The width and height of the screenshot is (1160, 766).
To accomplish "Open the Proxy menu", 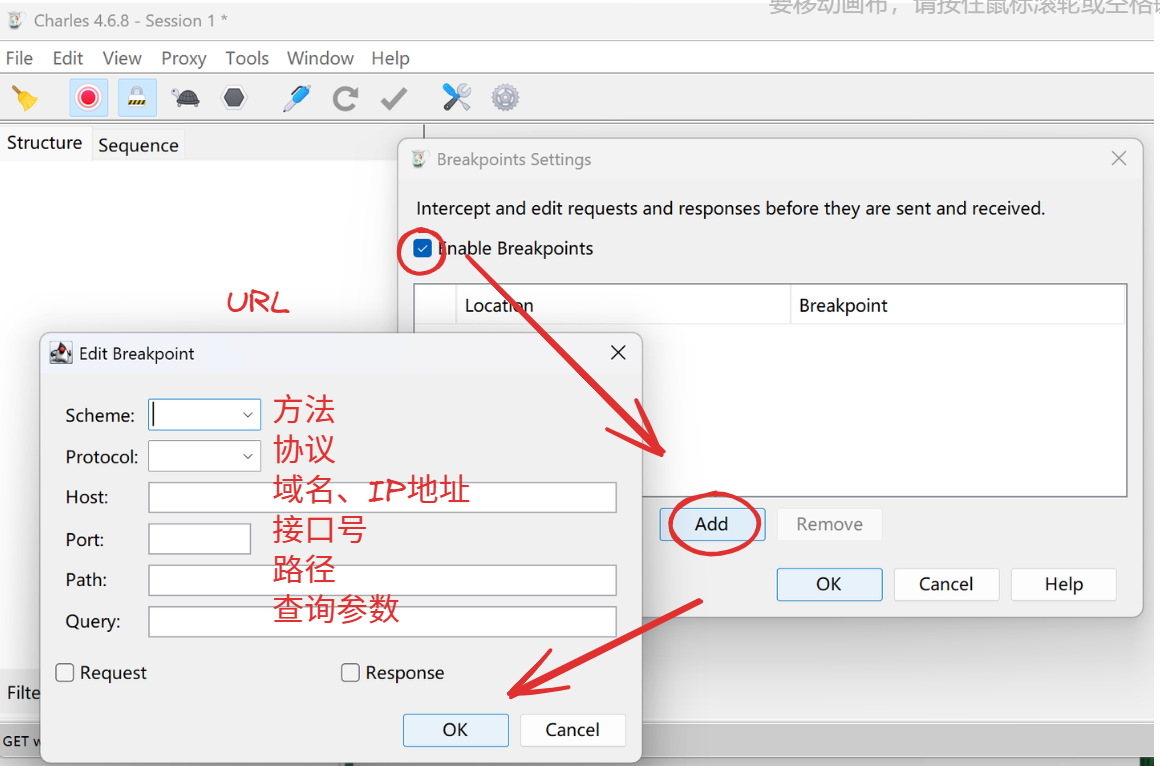I will point(183,58).
